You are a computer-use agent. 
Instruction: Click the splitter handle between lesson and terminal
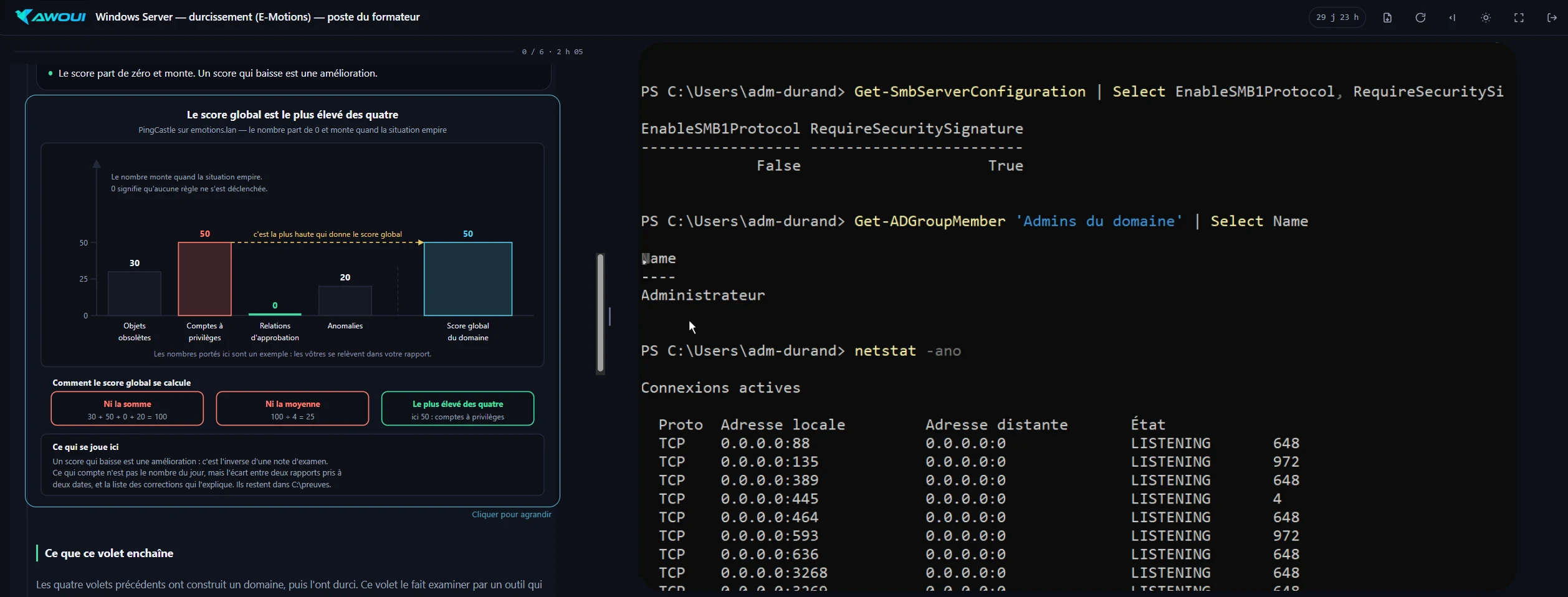coord(610,317)
